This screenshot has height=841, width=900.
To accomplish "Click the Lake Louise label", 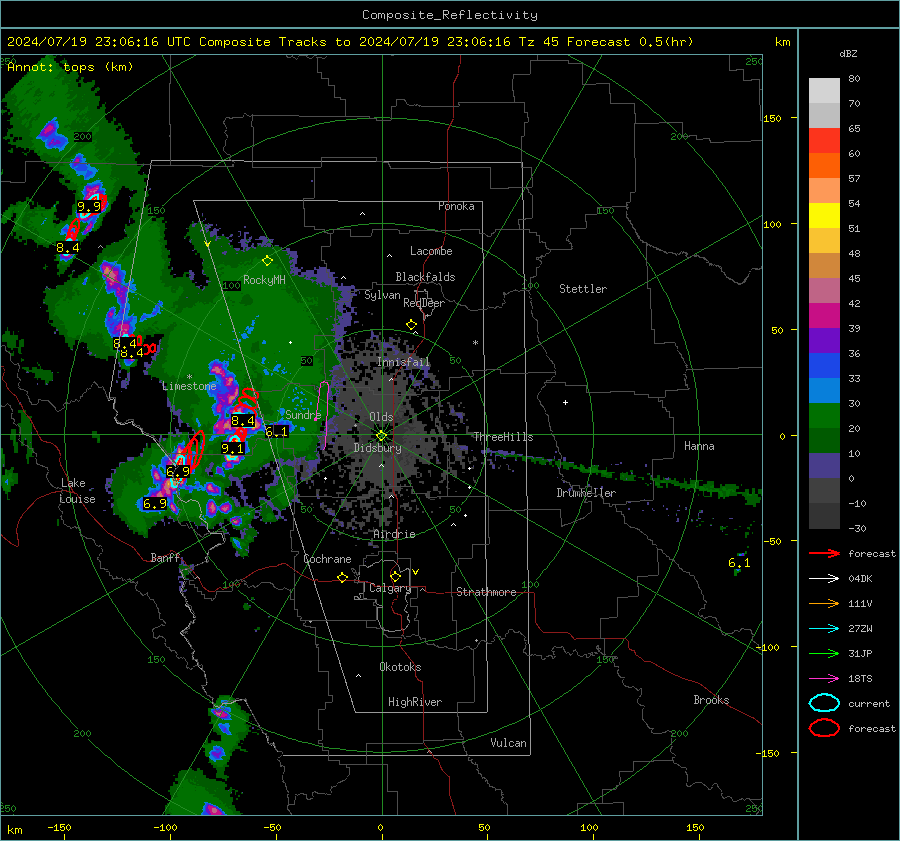I will click(x=77, y=491).
